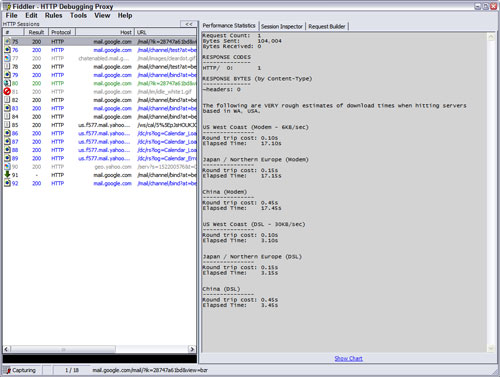Click Calendar_Err URL of session 89
This screenshot has height=377, width=500.
167,158
